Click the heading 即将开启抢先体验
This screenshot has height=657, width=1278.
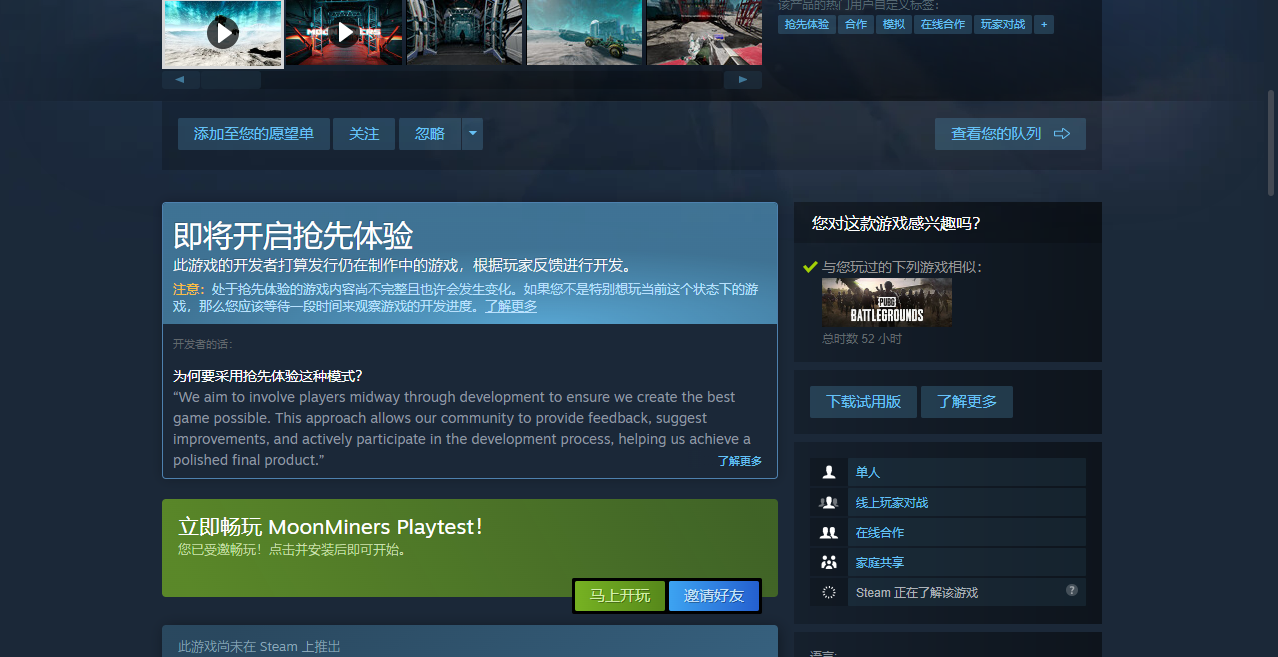click(293, 236)
